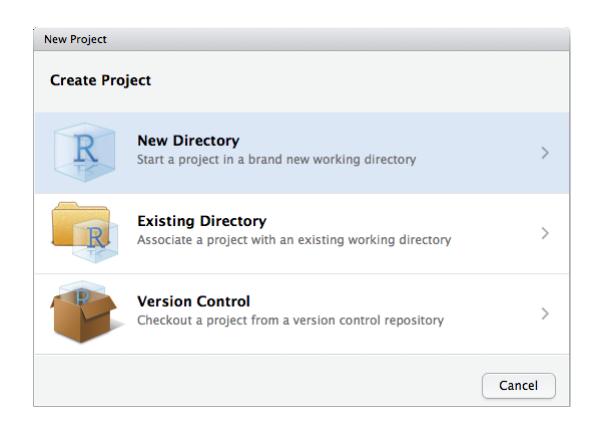Select the Existing Directory title text
Viewport: 590px width, 422px height.
[x=202, y=221]
